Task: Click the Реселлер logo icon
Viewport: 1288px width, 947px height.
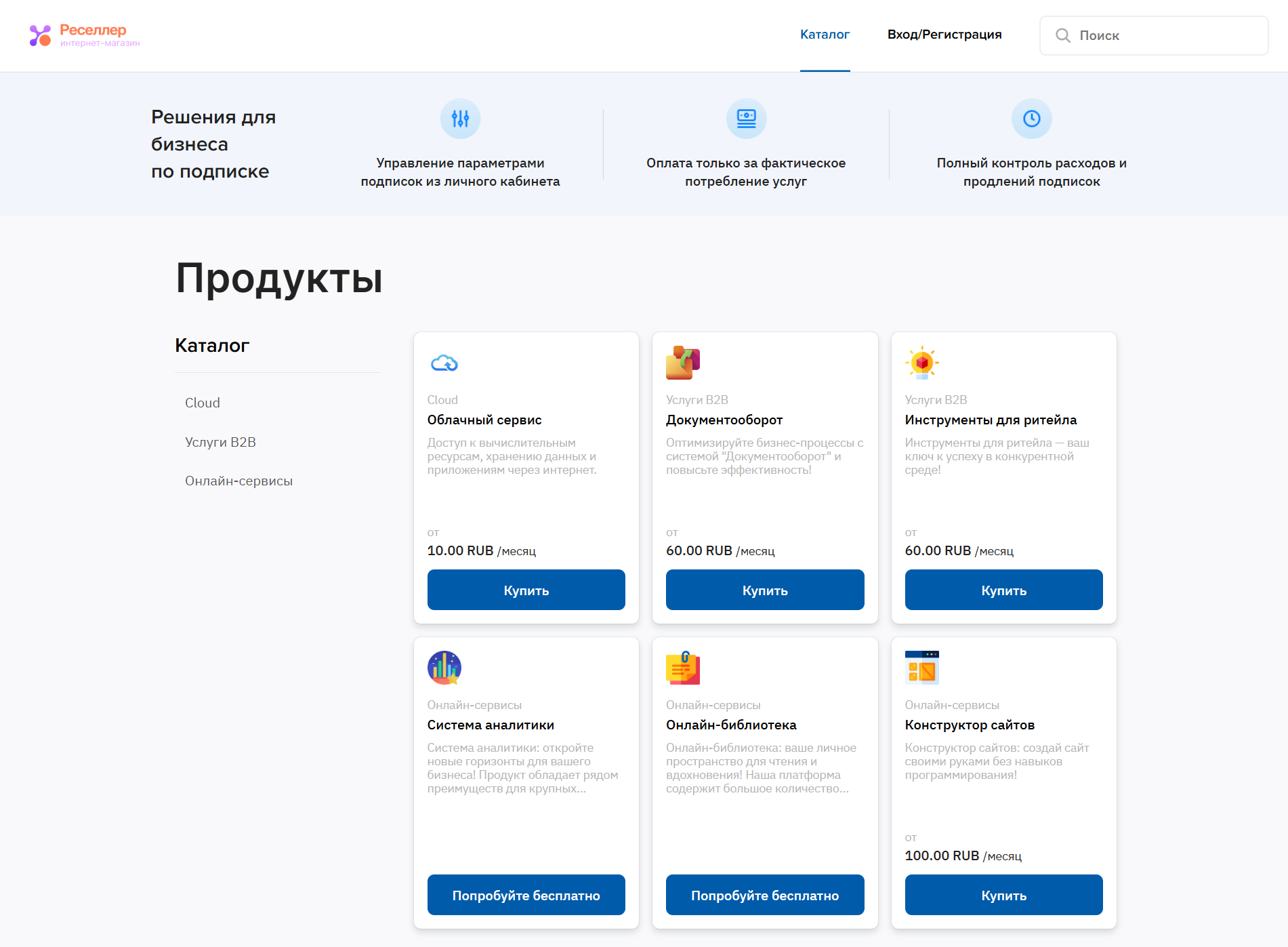Action: pyautogui.click(x=40, y=35)
